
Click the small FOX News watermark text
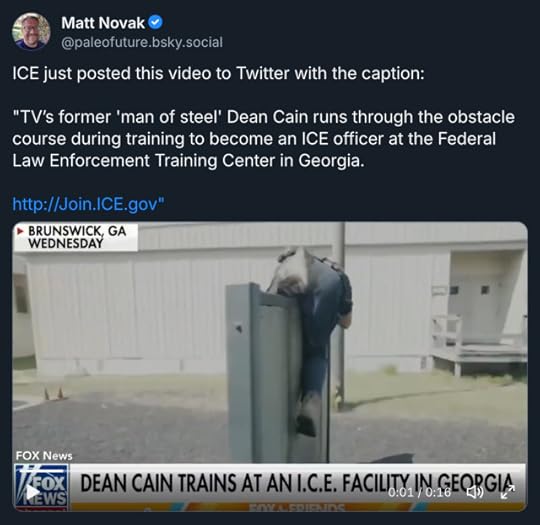tap(44, 456)
